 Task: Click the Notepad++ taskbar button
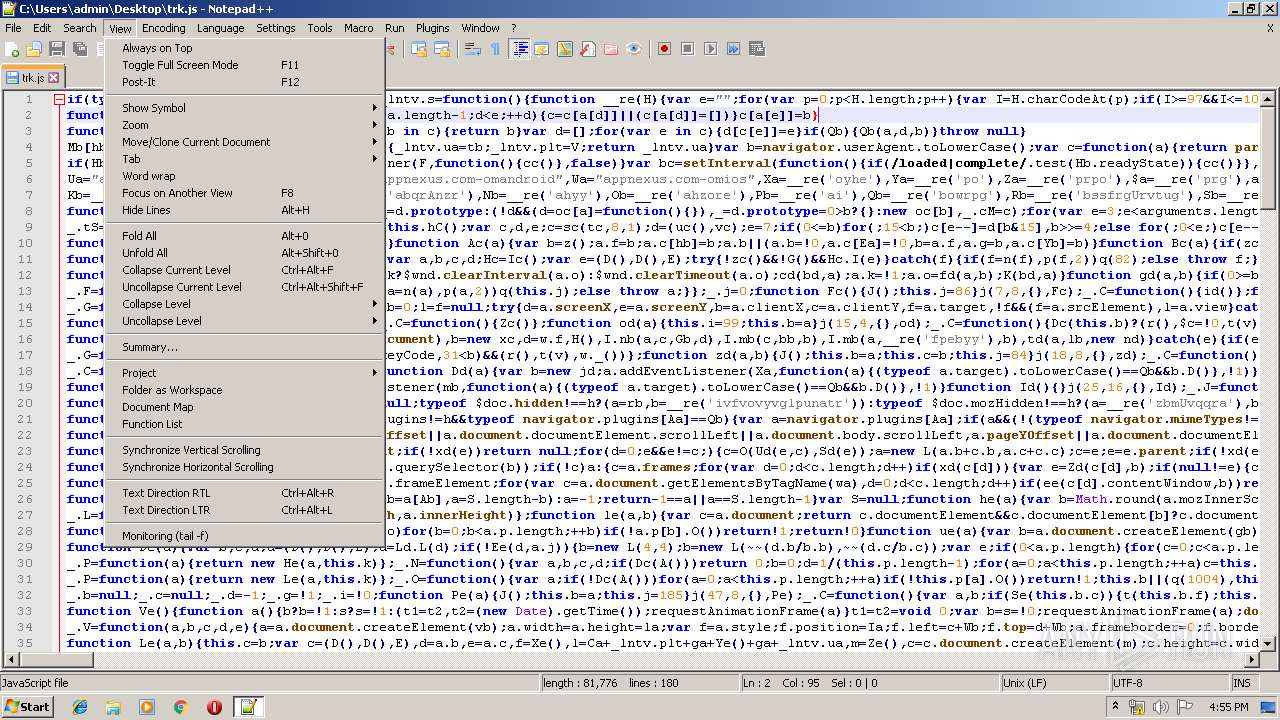pyautogui.click(x=248, y=707)
